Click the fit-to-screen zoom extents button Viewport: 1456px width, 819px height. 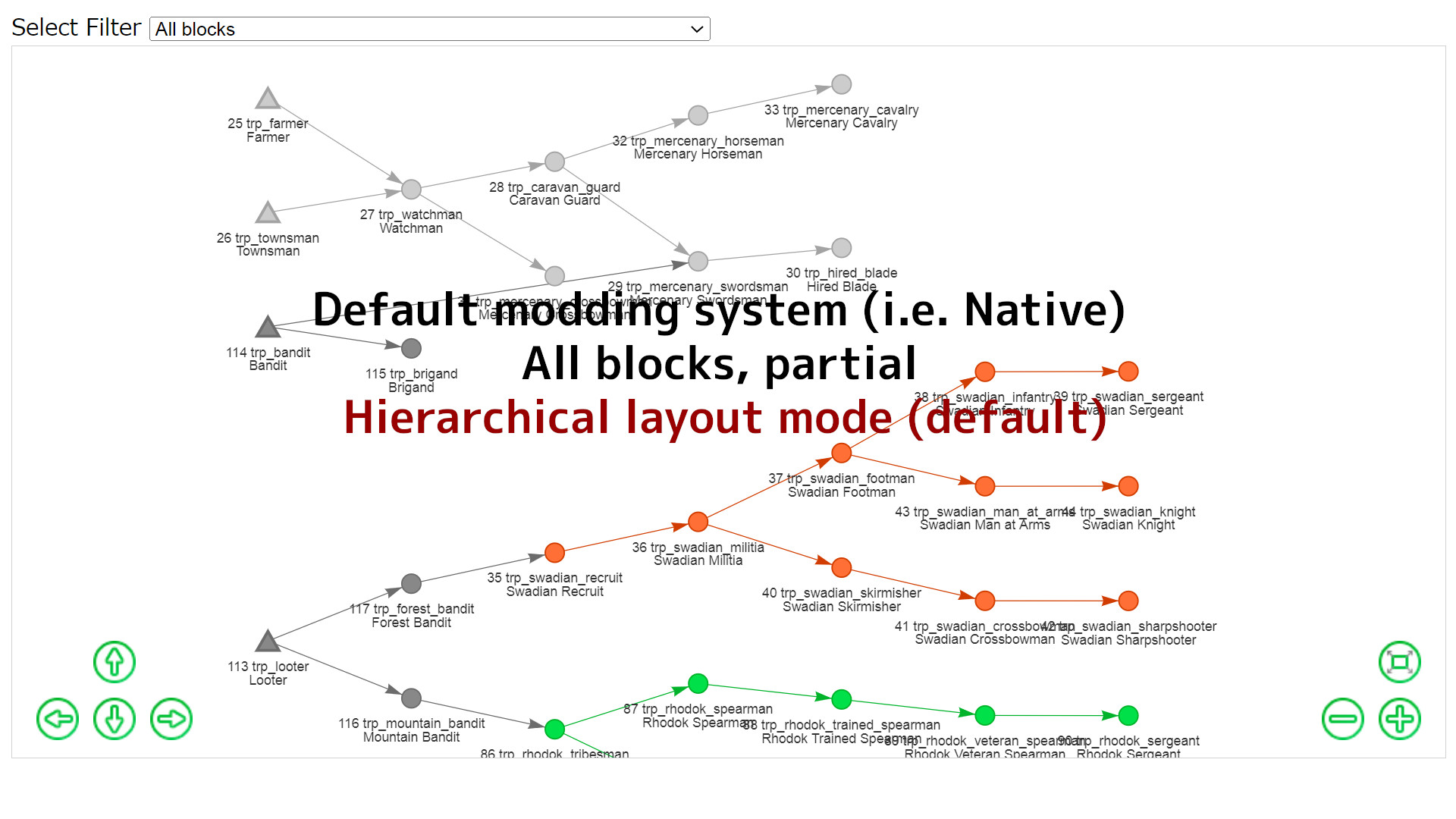[1400, 662]
